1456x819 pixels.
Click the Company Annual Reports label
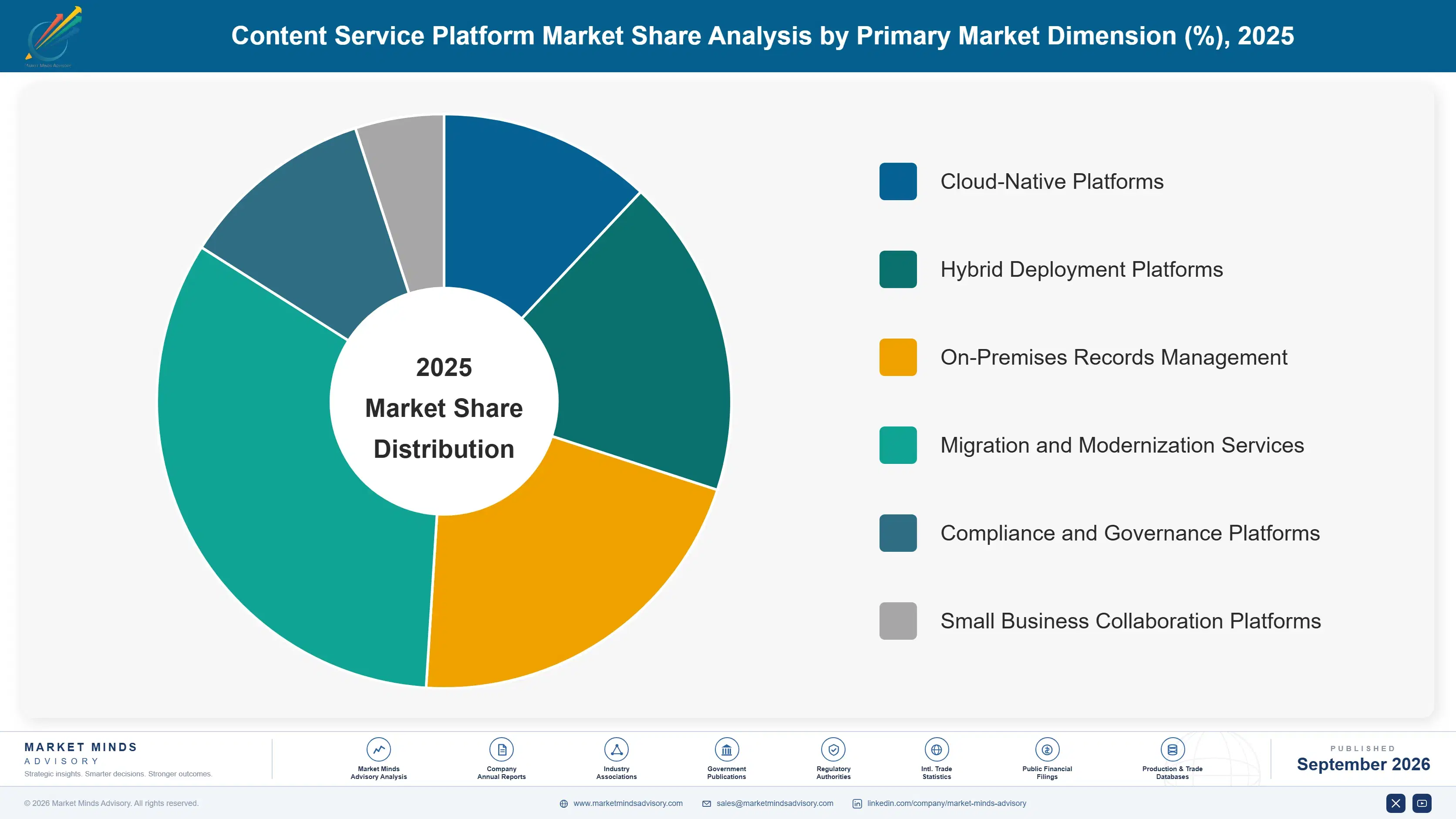501,773
